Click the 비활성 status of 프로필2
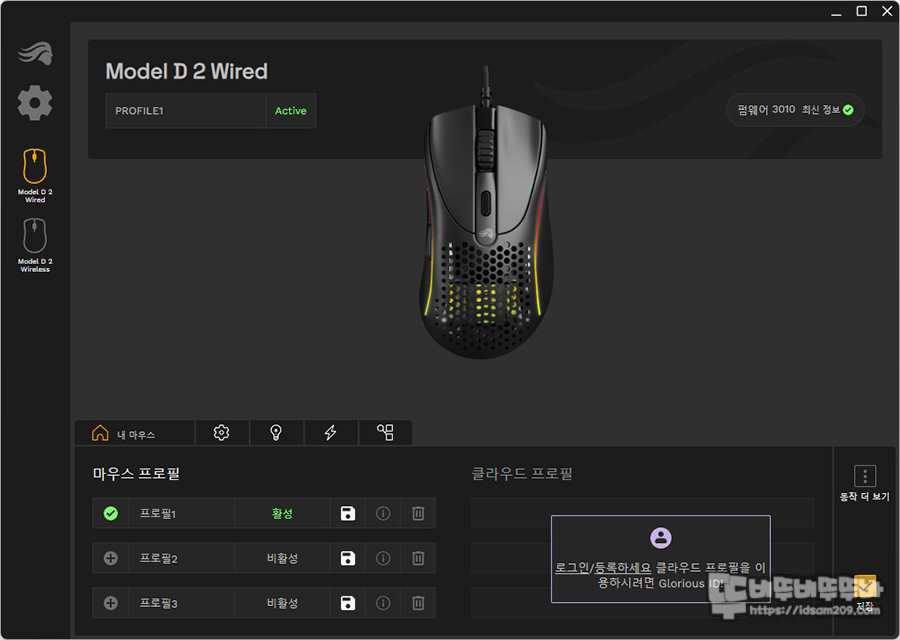 click(282, 558)
